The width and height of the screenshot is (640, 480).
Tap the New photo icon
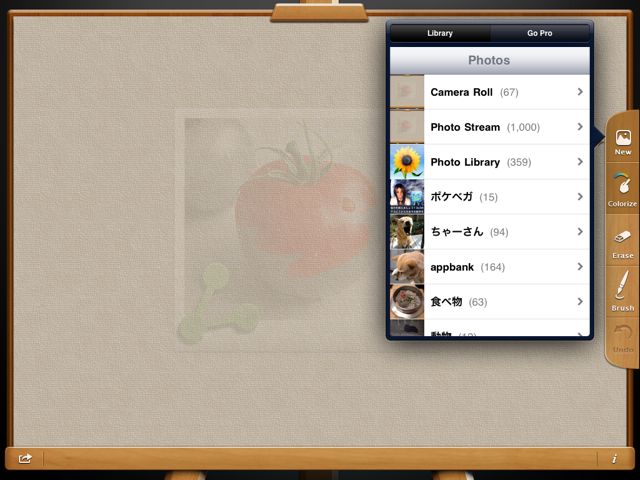pos(623,138)
